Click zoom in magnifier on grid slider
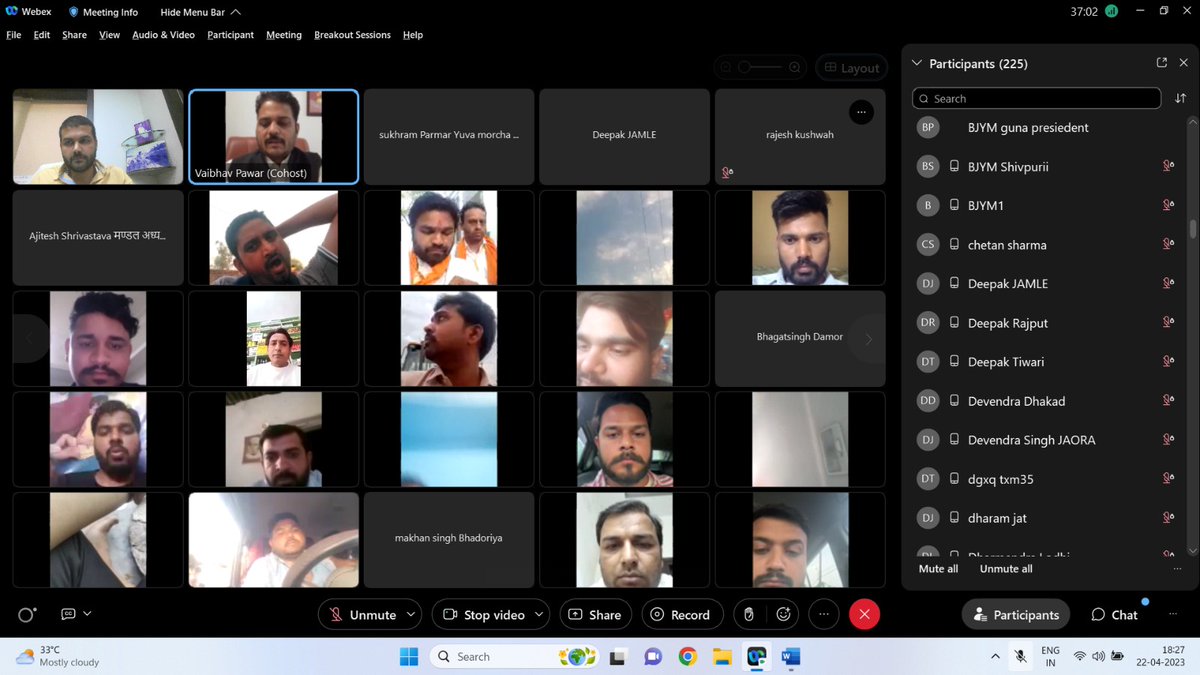The image size is (1200, 675). (795, 68)
